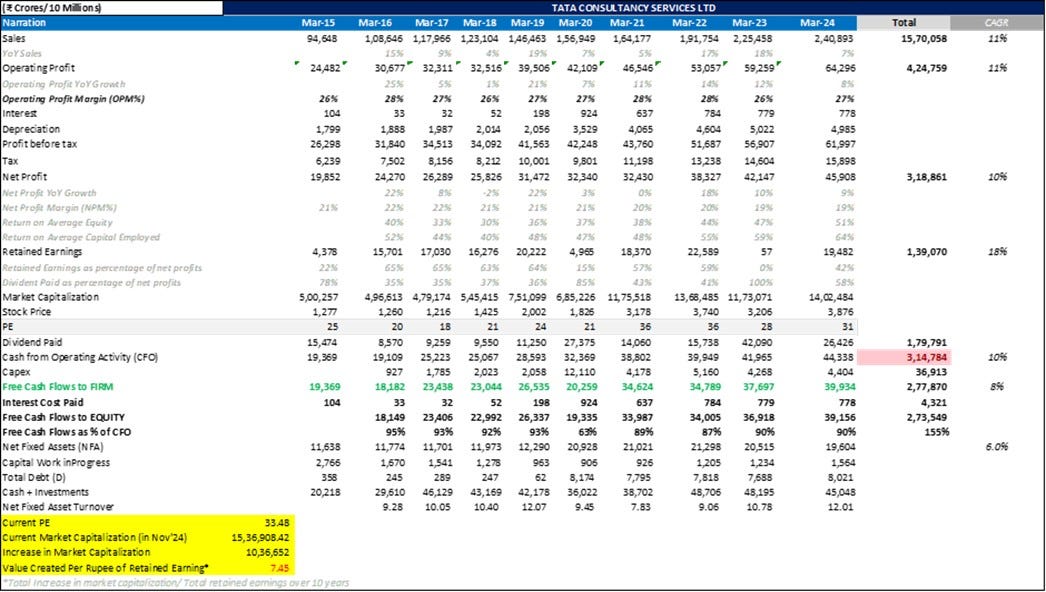Screen dimensions: 1046x592
Task: Click retained earnings total 1,39,070
Action: tap(927, 252)
